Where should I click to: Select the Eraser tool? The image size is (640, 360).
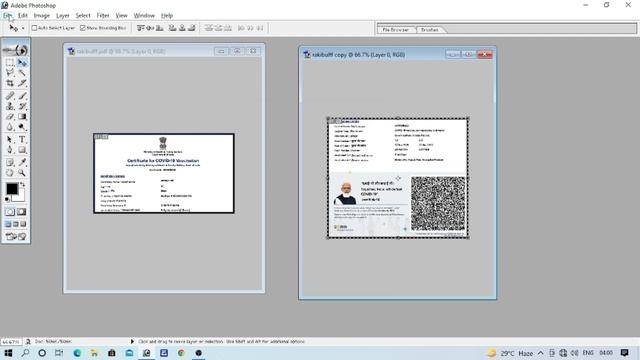[10, 117]
